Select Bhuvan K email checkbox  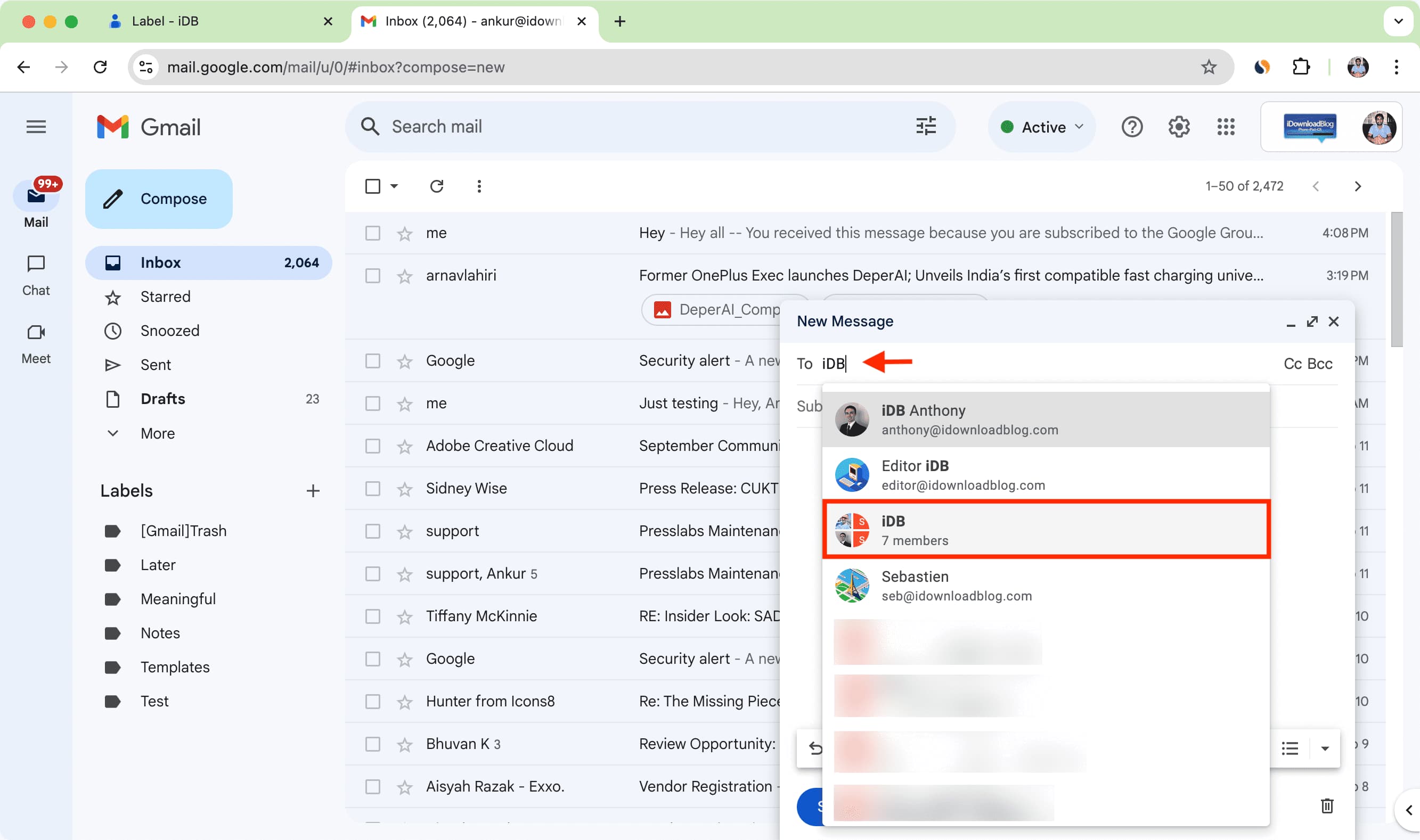(372, 744)
